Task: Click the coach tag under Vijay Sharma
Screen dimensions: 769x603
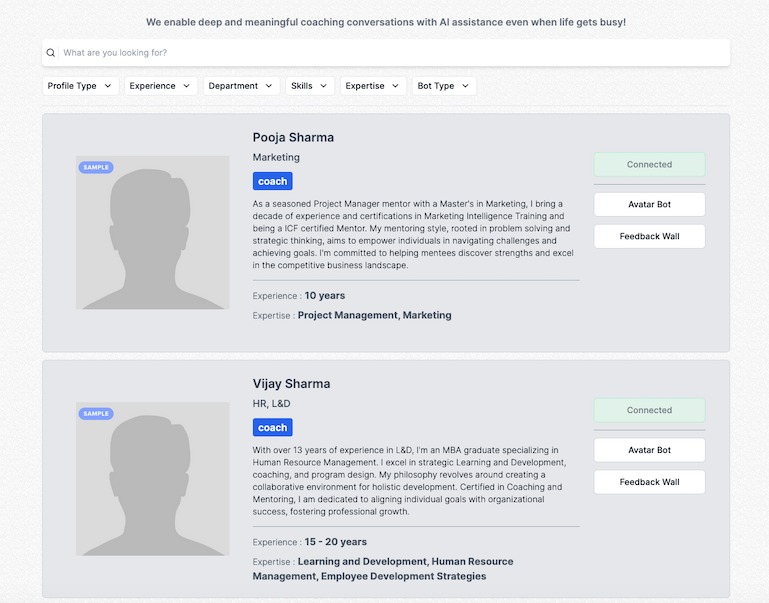Action: coord(272,427)
